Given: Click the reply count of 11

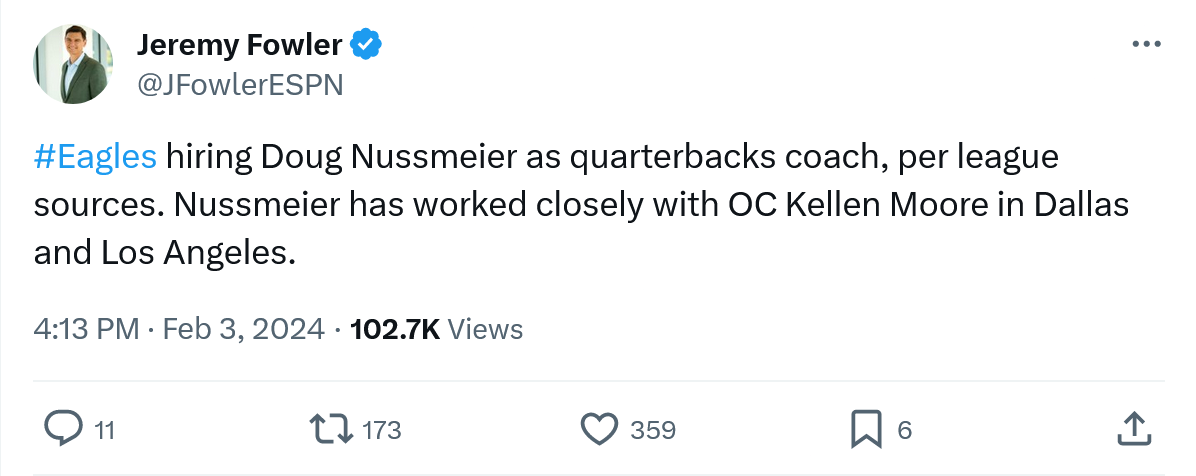Looking at the screenshot, I should click(x=105, y=430).
